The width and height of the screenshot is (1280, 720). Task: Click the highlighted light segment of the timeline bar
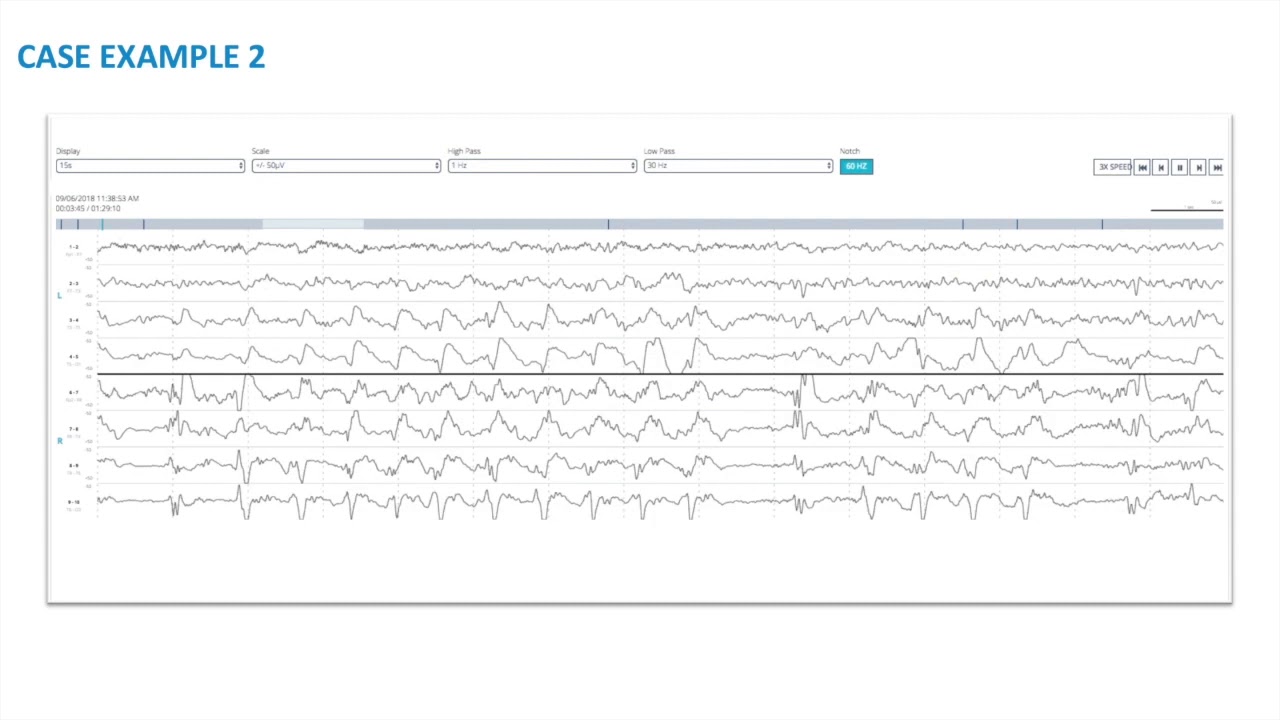tap(313, 224)
